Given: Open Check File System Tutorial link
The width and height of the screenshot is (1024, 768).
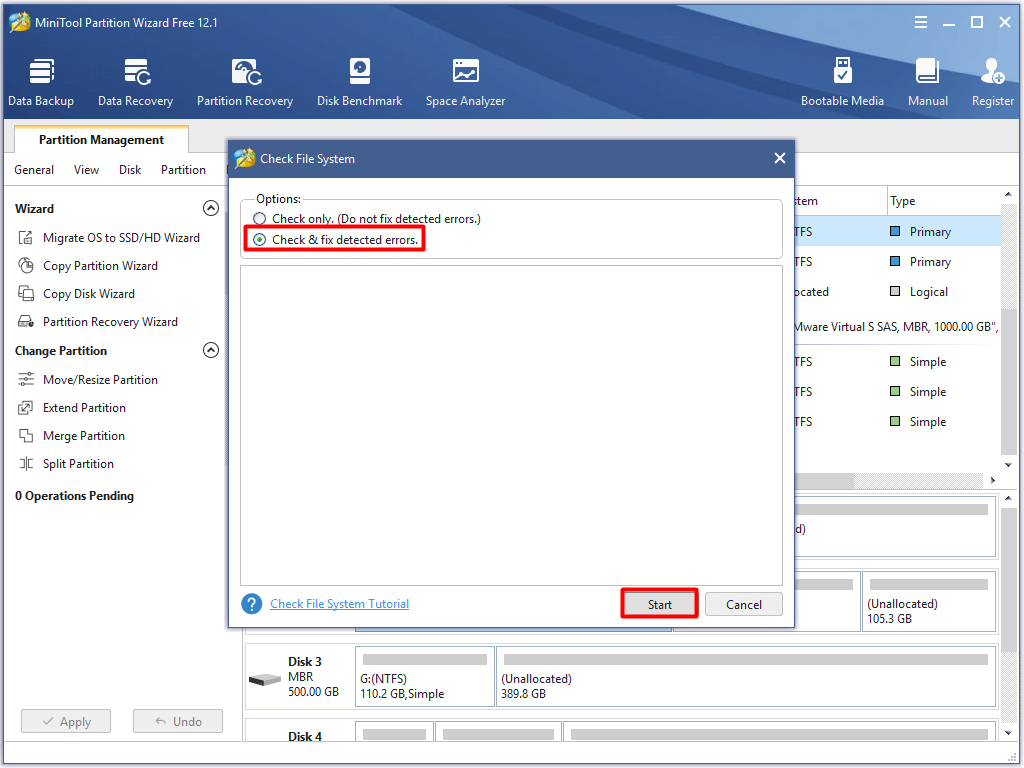Looking at the screenshot, I should (x=340, y=604).
